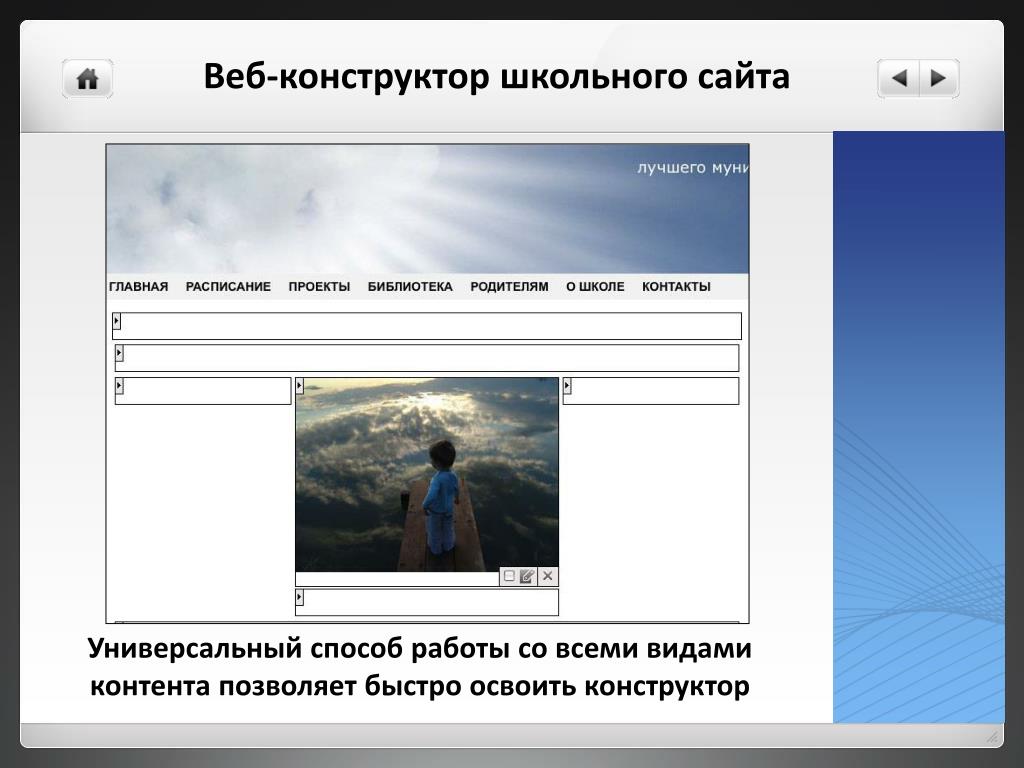Advance to next slide with right arrow
Image resolution: width=1024 pixels, height=768 pixels.
(939, 78)
